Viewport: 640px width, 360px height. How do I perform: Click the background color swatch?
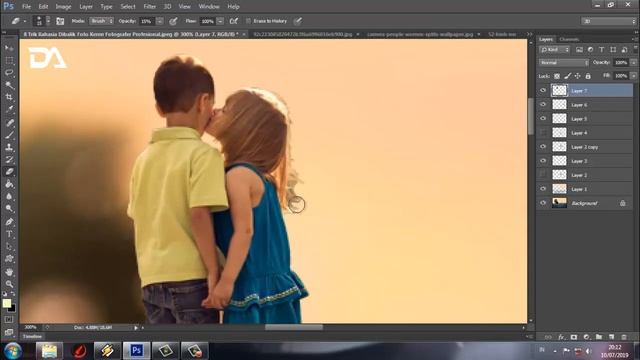click(12, 308)
